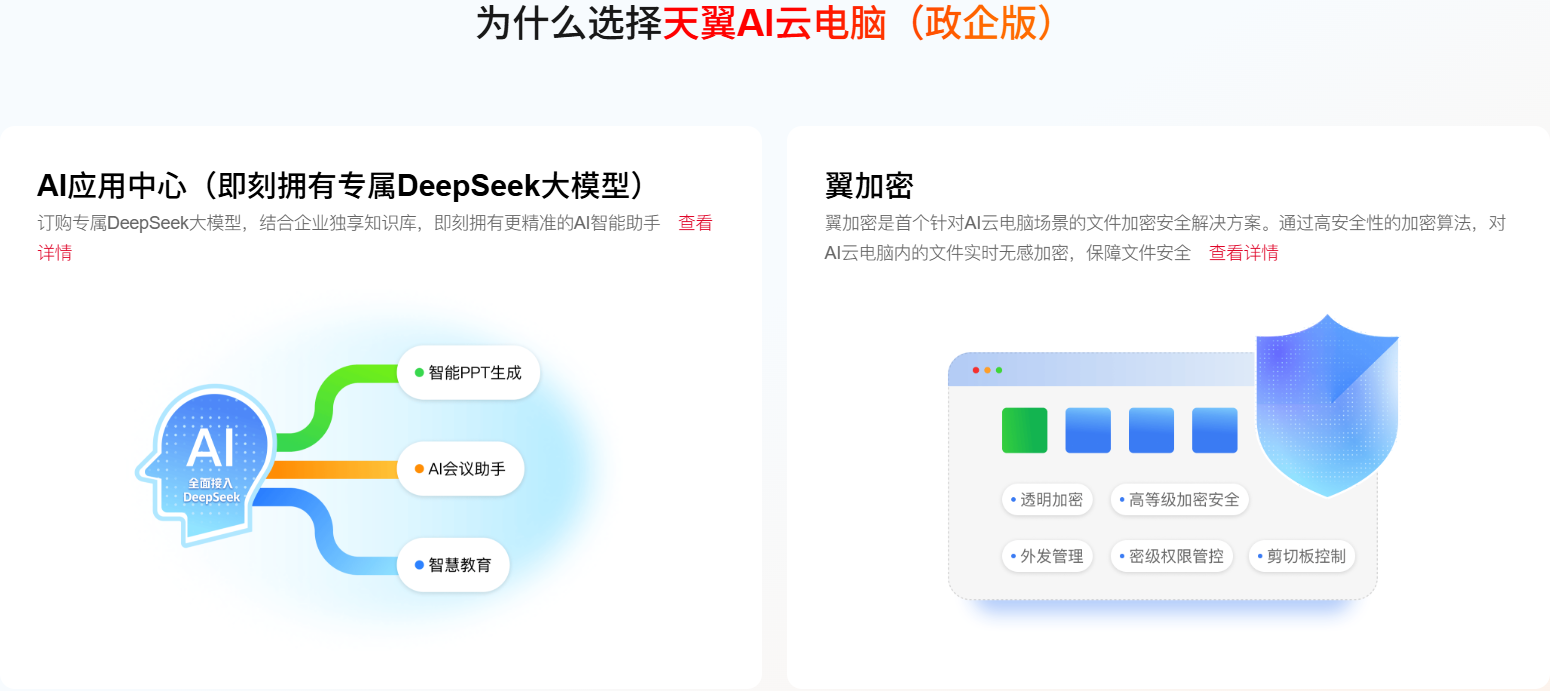Click the yellow window dot icon
Screen dimensions: 1550x691
(x=987, y=370)
